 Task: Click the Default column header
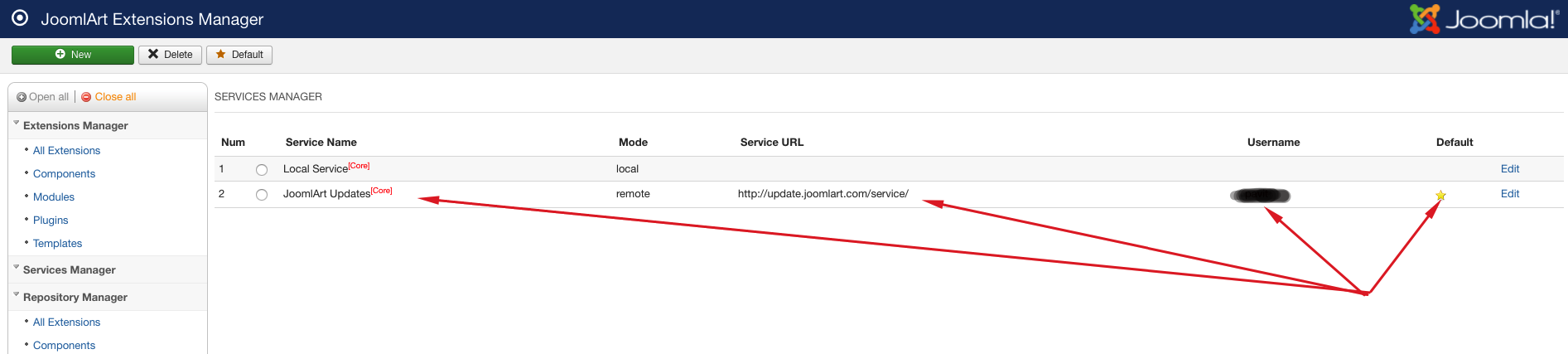click(1455, 142)
